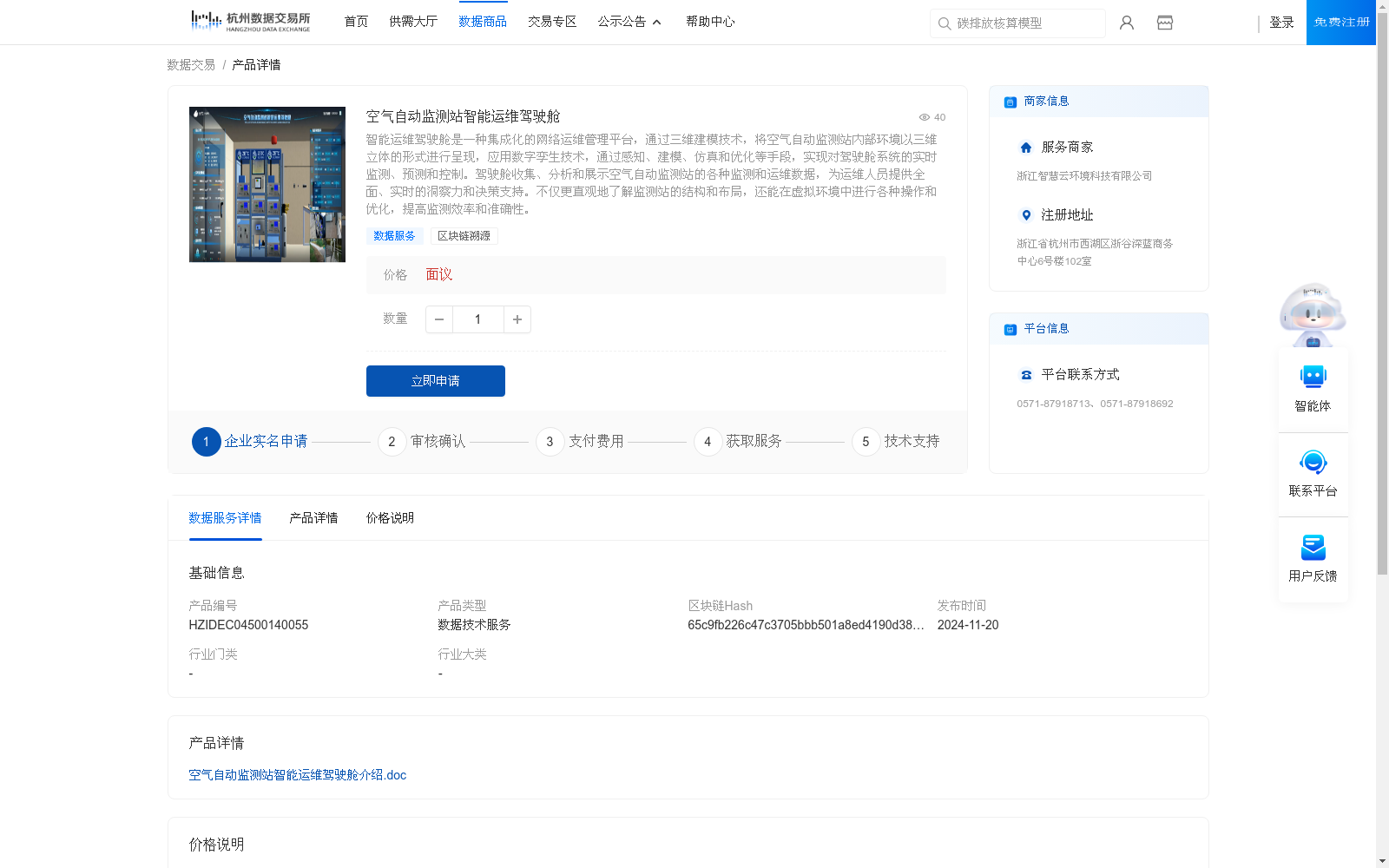Click step 2 circle 审核确认
This screenshot has width=1389, height=868.
tap(392, 442)
